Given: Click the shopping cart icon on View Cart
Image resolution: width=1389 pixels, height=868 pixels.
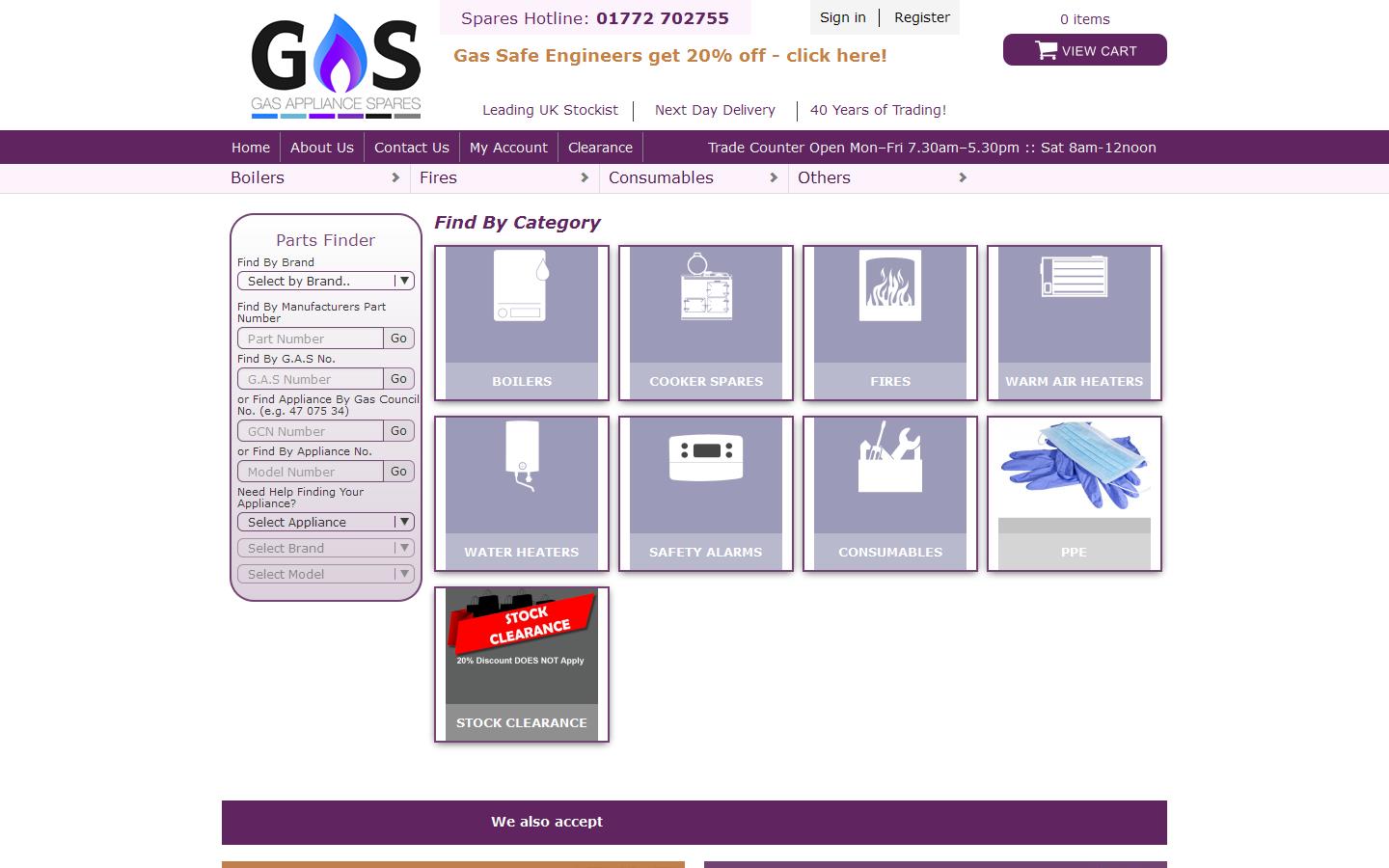Looking at the screenshot, I should [x=1045, y=50].
